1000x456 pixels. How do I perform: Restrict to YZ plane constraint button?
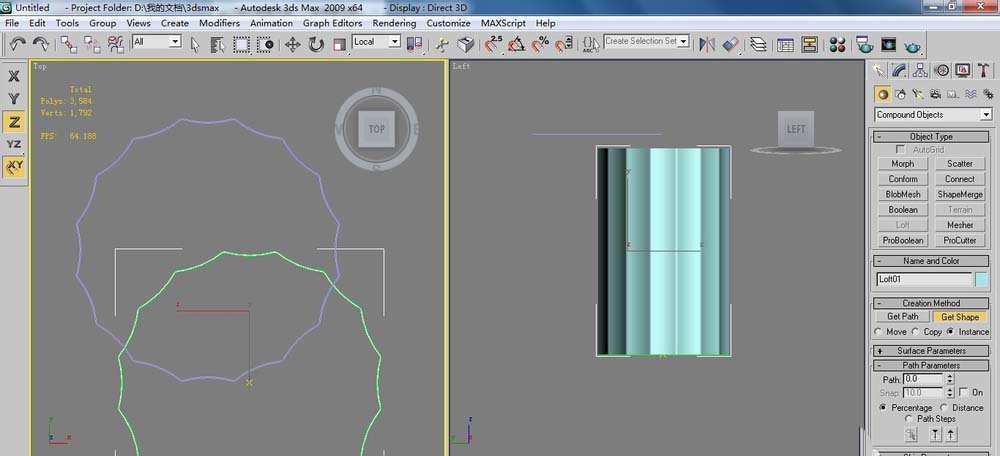14,145
